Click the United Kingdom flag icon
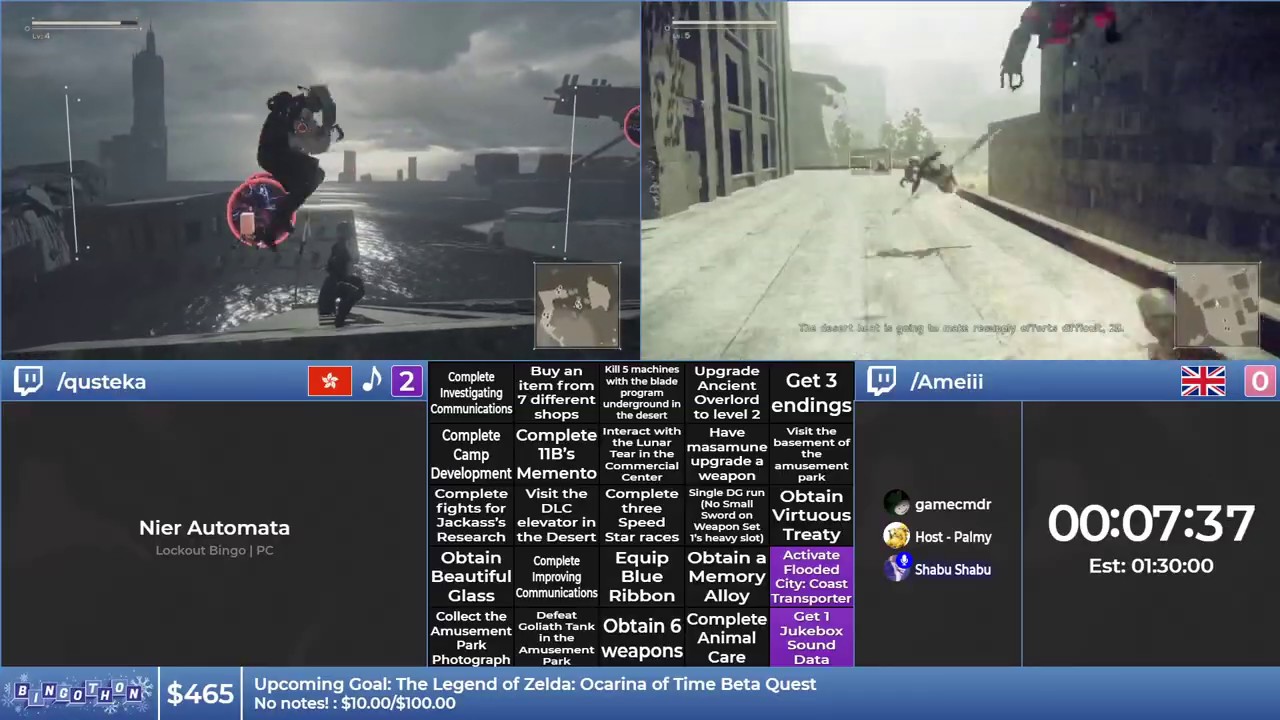Viewport: 1280px width, 720px height. [1203, 381]
